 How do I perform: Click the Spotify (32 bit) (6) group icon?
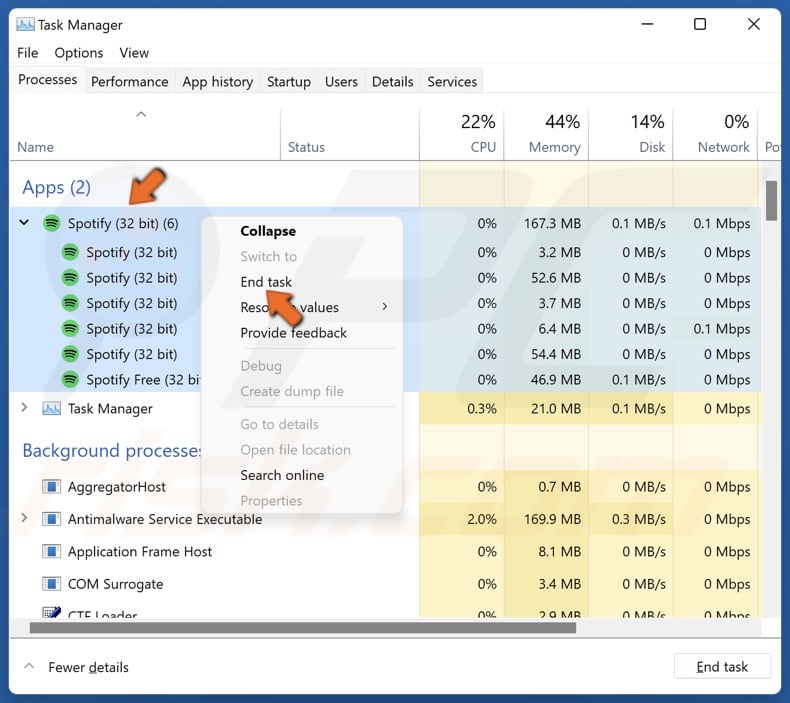pyautogui.click(x=51, y=223)
